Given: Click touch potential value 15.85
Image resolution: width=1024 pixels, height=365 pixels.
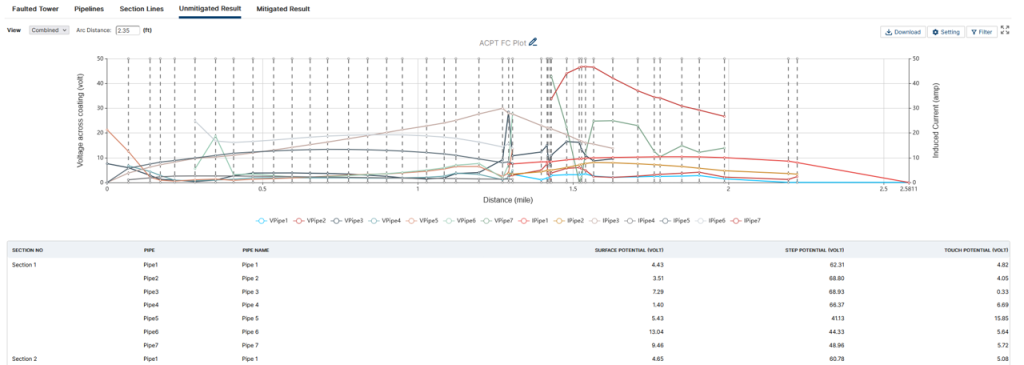Looking at the screenshot, I should coord(1002,318).
